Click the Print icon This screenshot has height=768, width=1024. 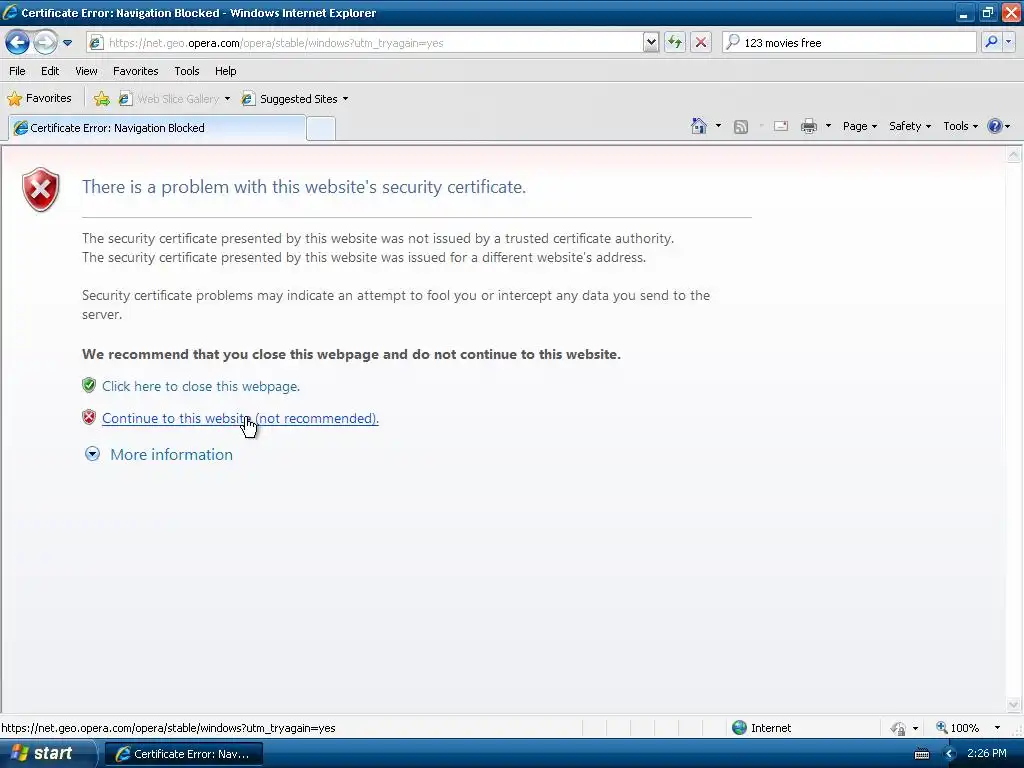808,126
